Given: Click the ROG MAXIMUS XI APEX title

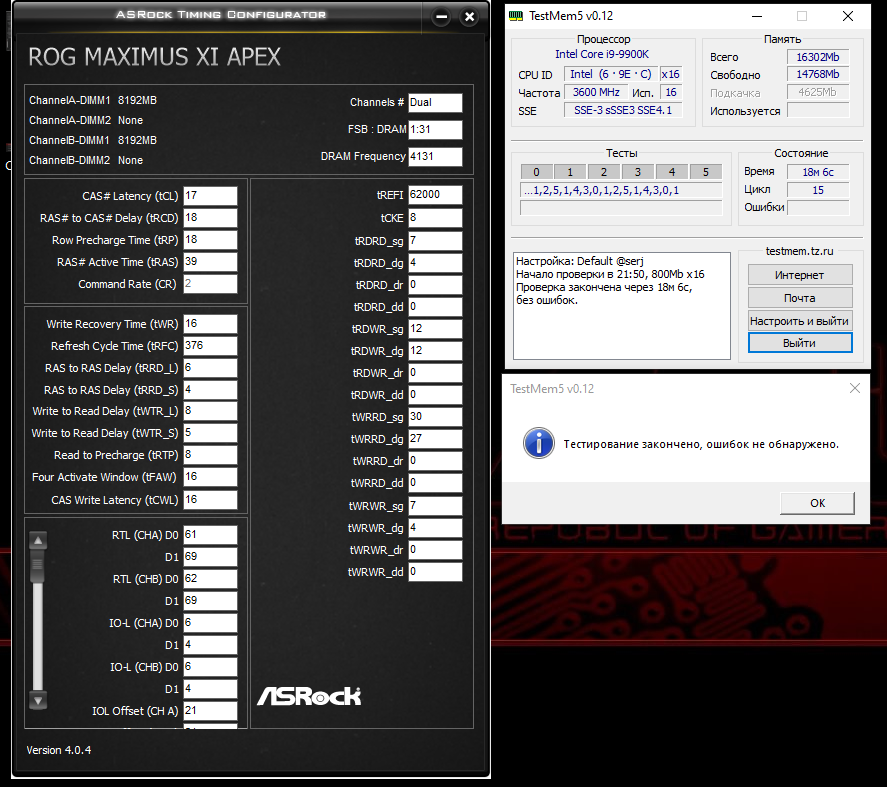Looking at the screenshot, I should [x=154, y=57].
